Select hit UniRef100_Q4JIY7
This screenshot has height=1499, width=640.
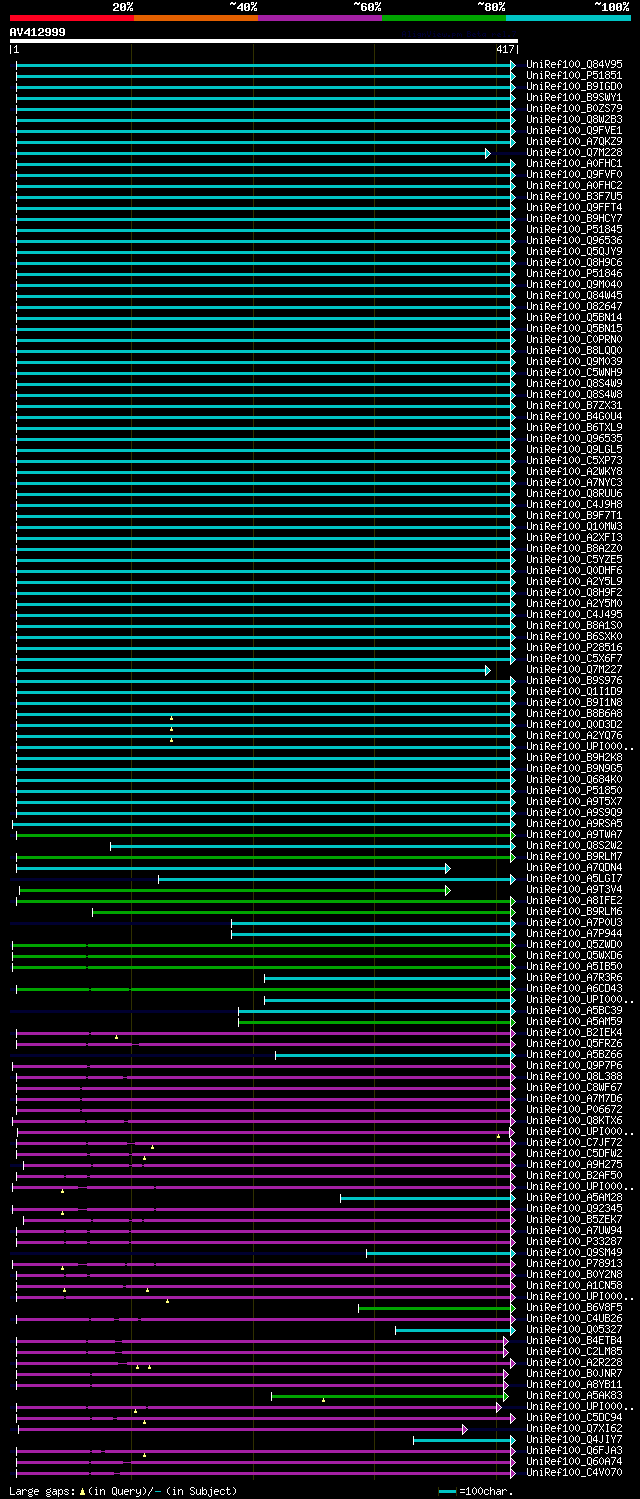coord(573,1439)
